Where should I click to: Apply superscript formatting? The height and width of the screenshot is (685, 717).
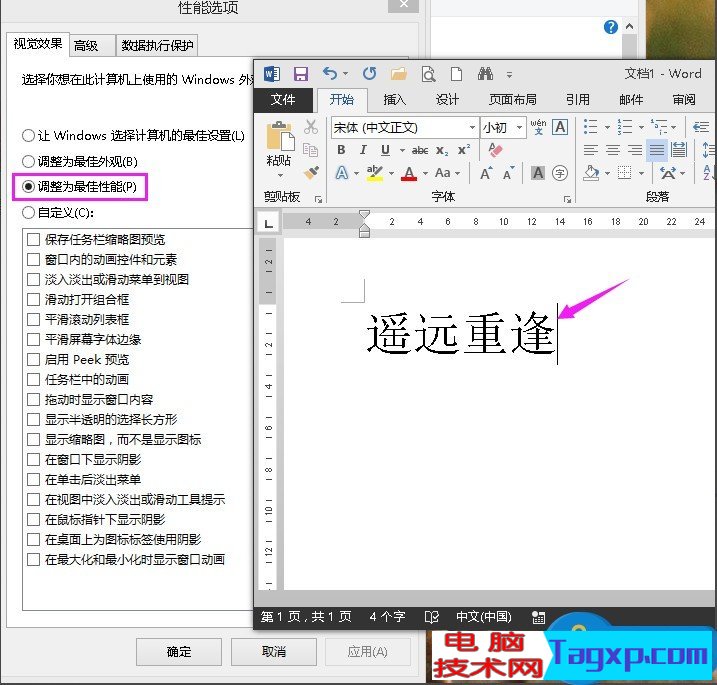(x=464, y=150)
